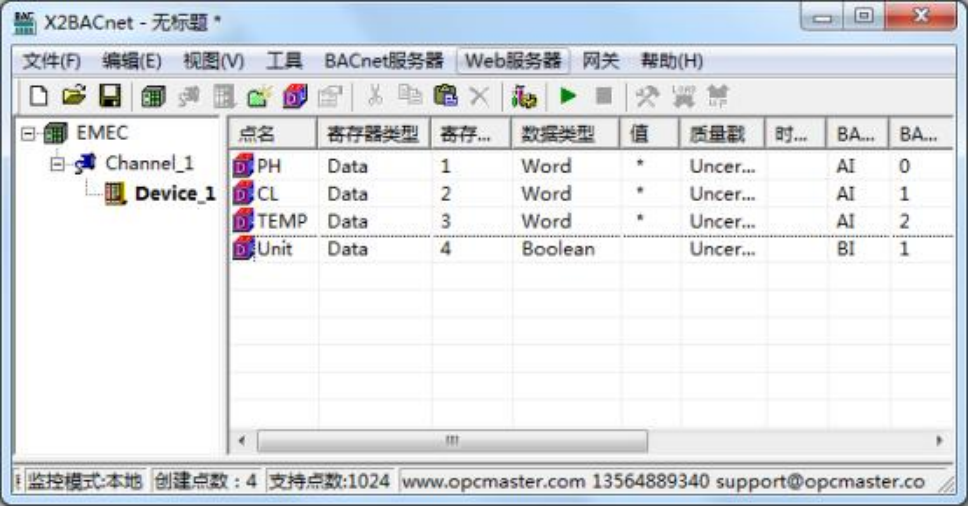Screen dimensions: 969x507
Task: Open the BACnet服务器 menu
Action: (x=384, y=61)
